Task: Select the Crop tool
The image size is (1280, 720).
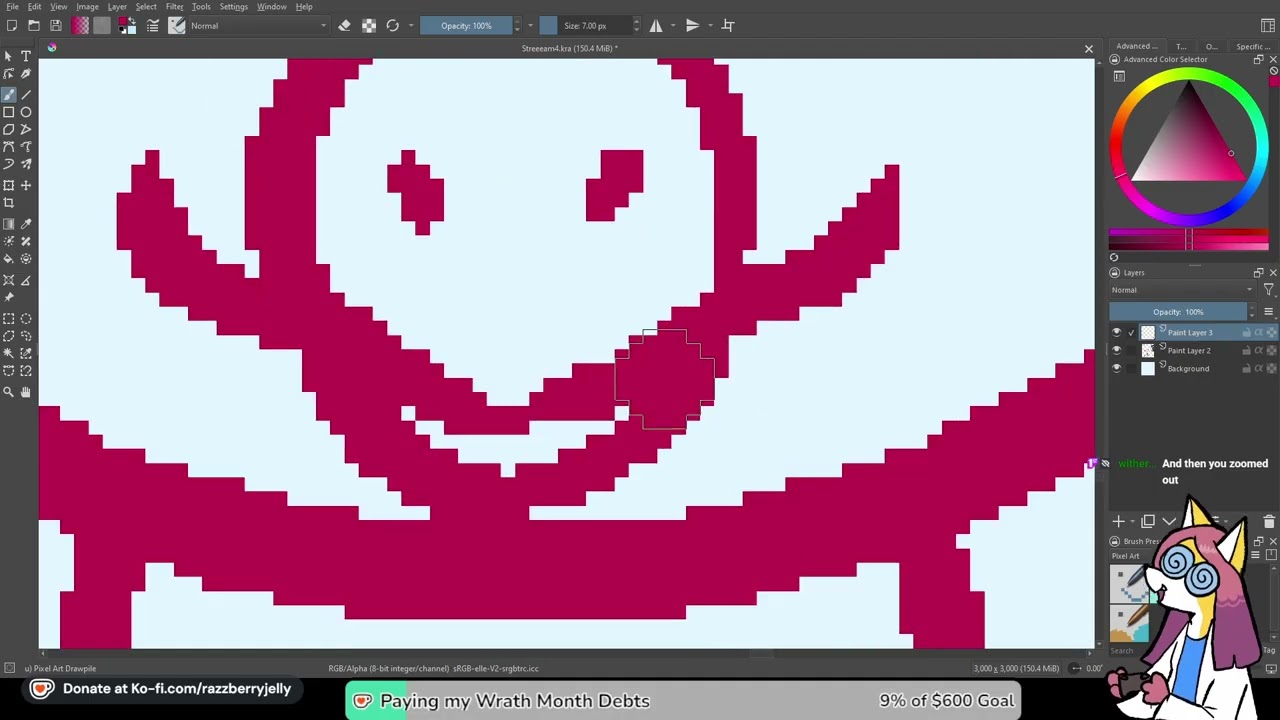Action: pyautogui.click(x=9, y=203)
